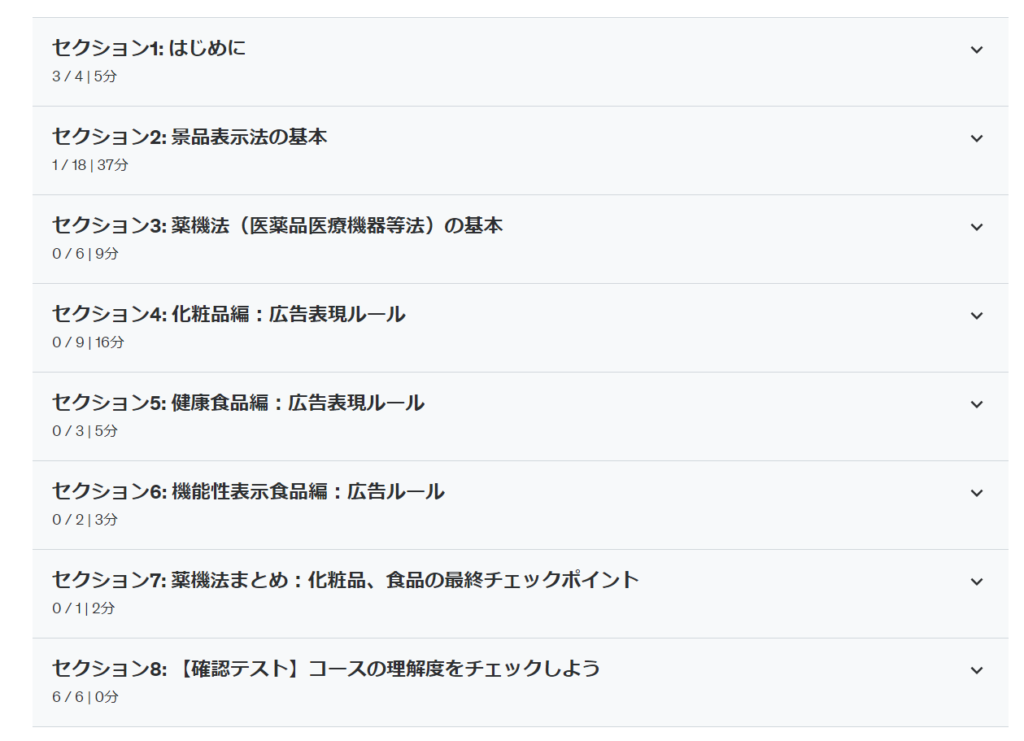1024x741 pixels.
Task: Click the 6 / 6 | 0分 progress text
Action: [85, 697]
